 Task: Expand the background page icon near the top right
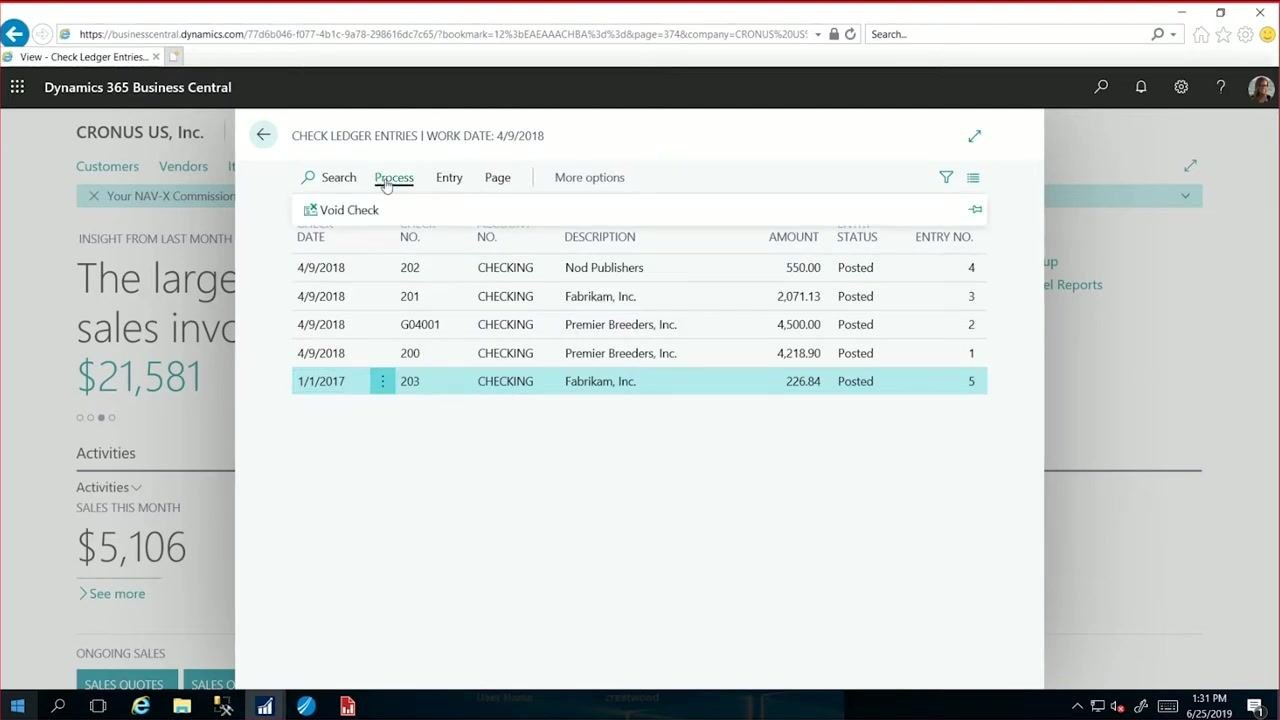1190,165
